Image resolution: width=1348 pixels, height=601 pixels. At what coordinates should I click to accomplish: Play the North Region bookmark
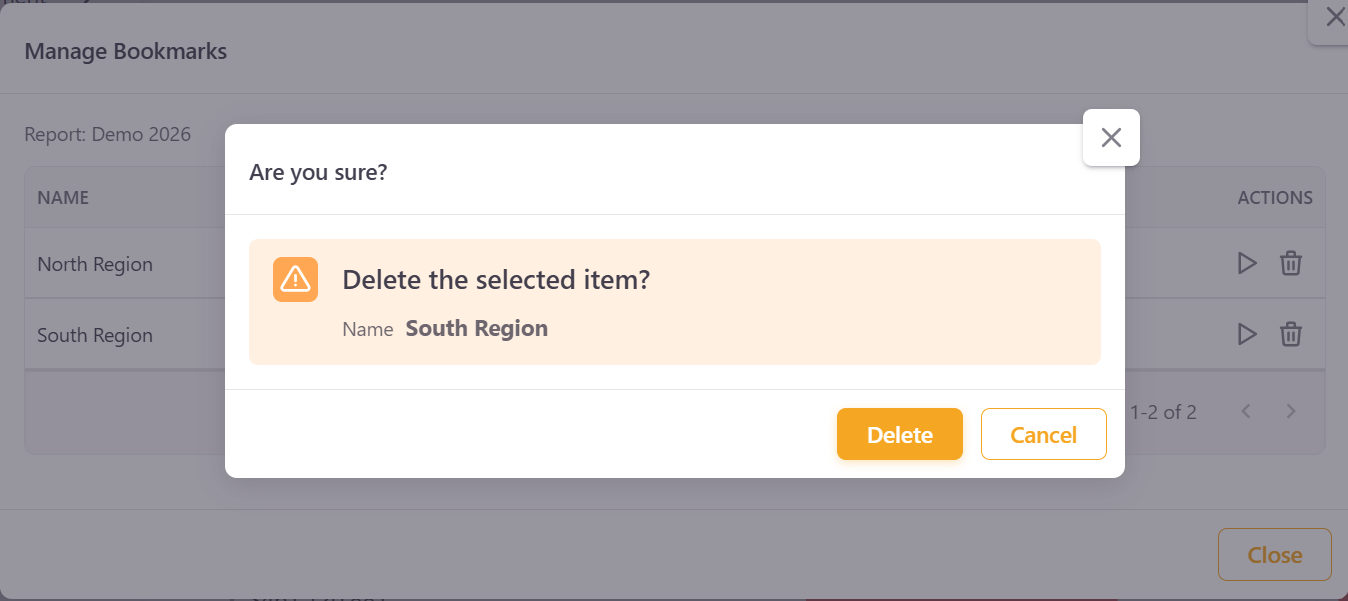[x=1246, y=262]
